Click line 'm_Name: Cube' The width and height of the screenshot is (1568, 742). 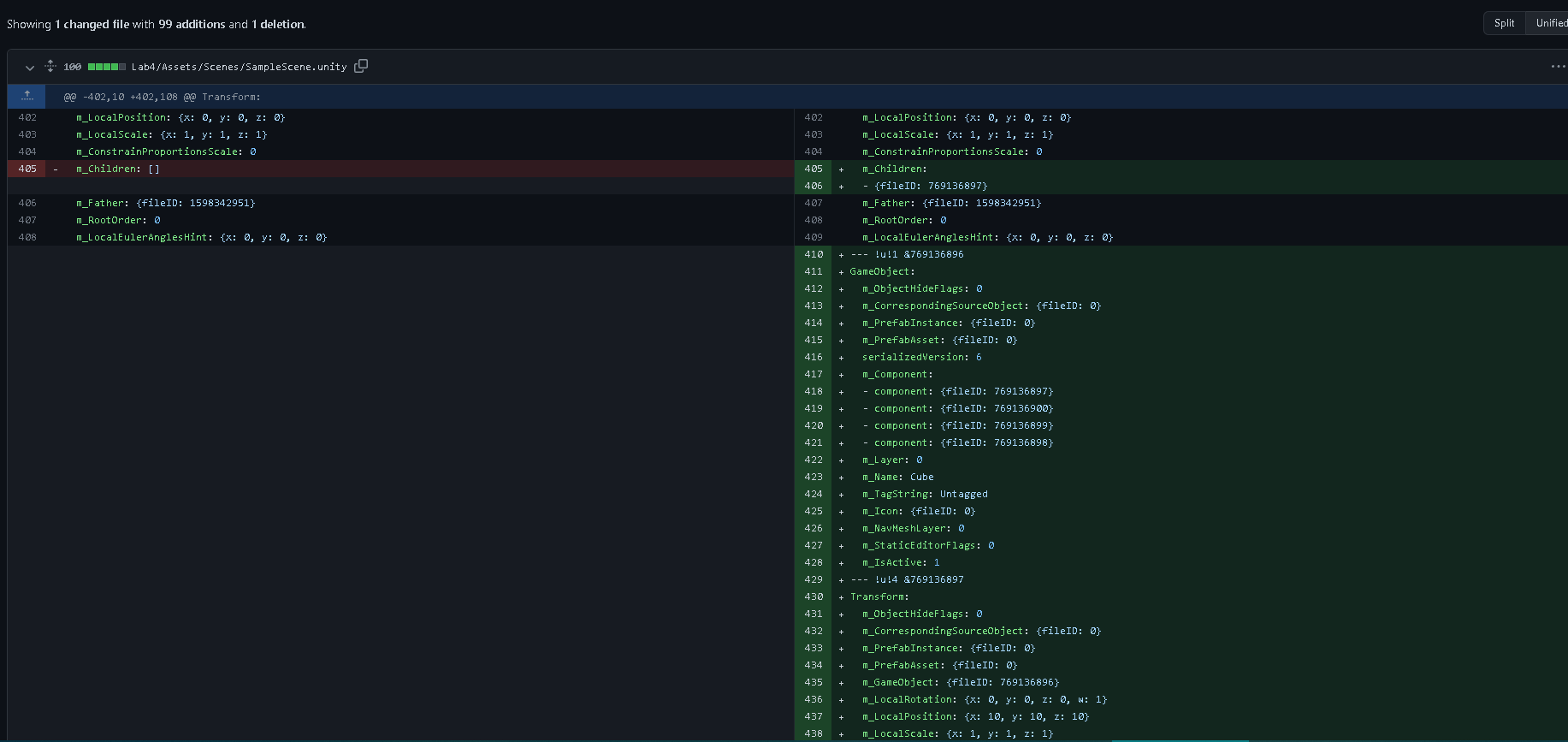(x=898, y=477)
